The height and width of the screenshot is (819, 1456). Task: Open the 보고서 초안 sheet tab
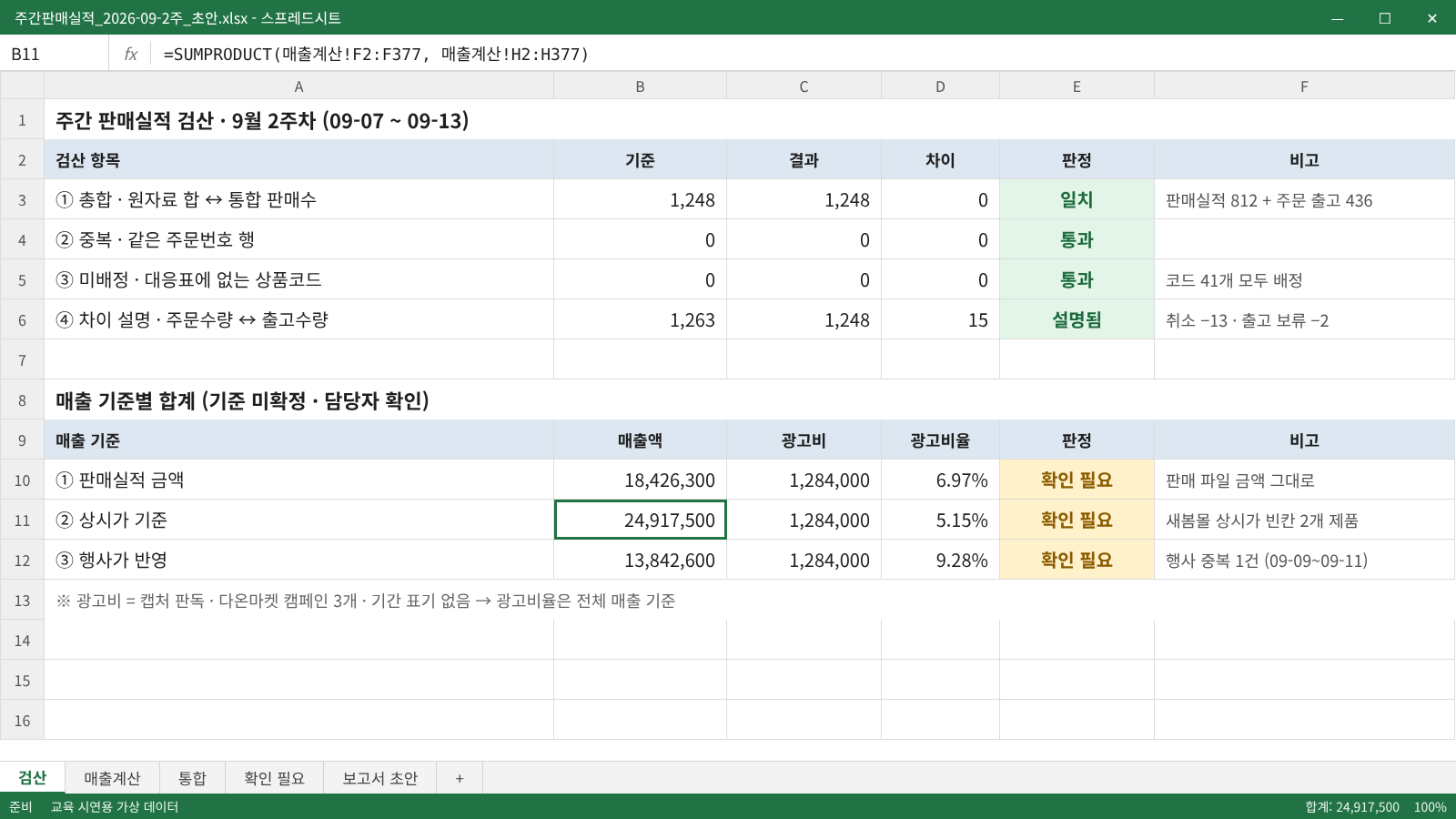(379, 778)
